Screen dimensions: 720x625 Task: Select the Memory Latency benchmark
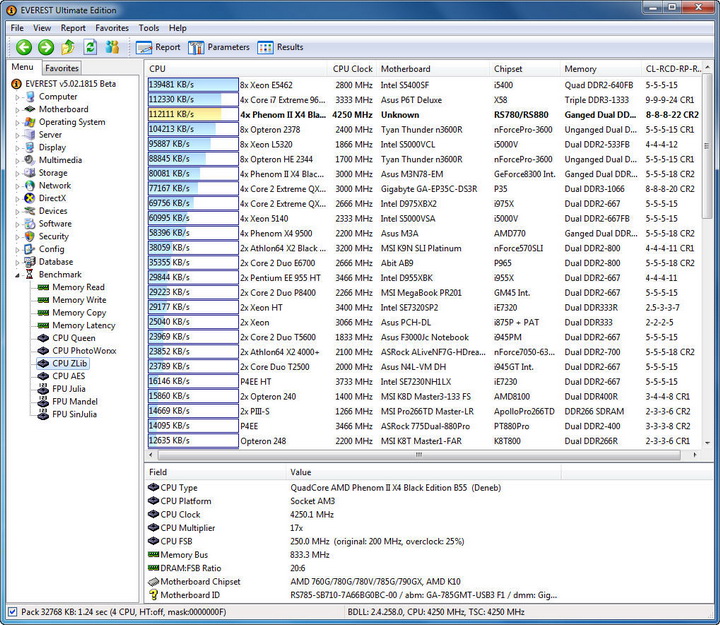pos(84,325)
